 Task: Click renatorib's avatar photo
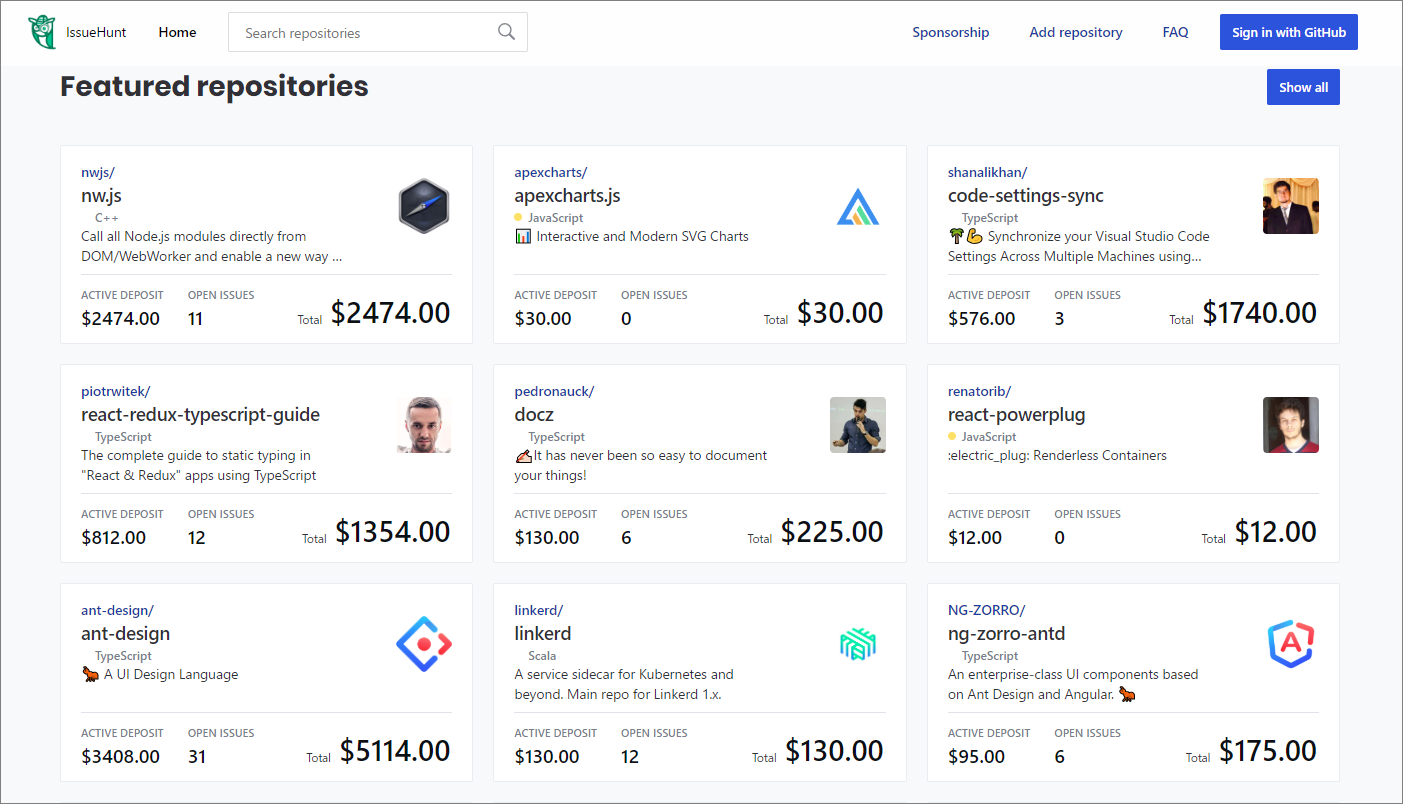(x=1291, y=425)
